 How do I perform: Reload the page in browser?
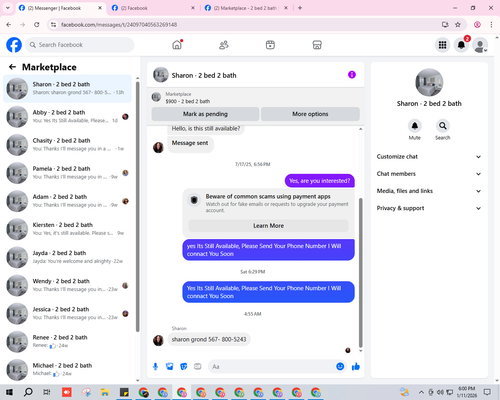point(37,24)
